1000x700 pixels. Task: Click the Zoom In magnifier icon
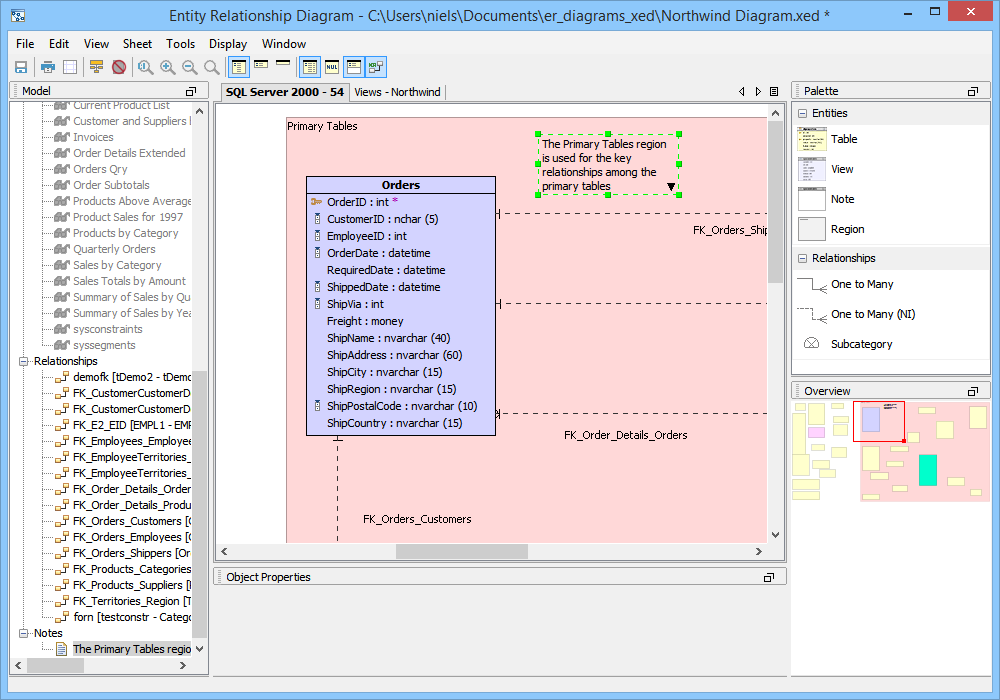pyautogui.click(x=167, y=67)
